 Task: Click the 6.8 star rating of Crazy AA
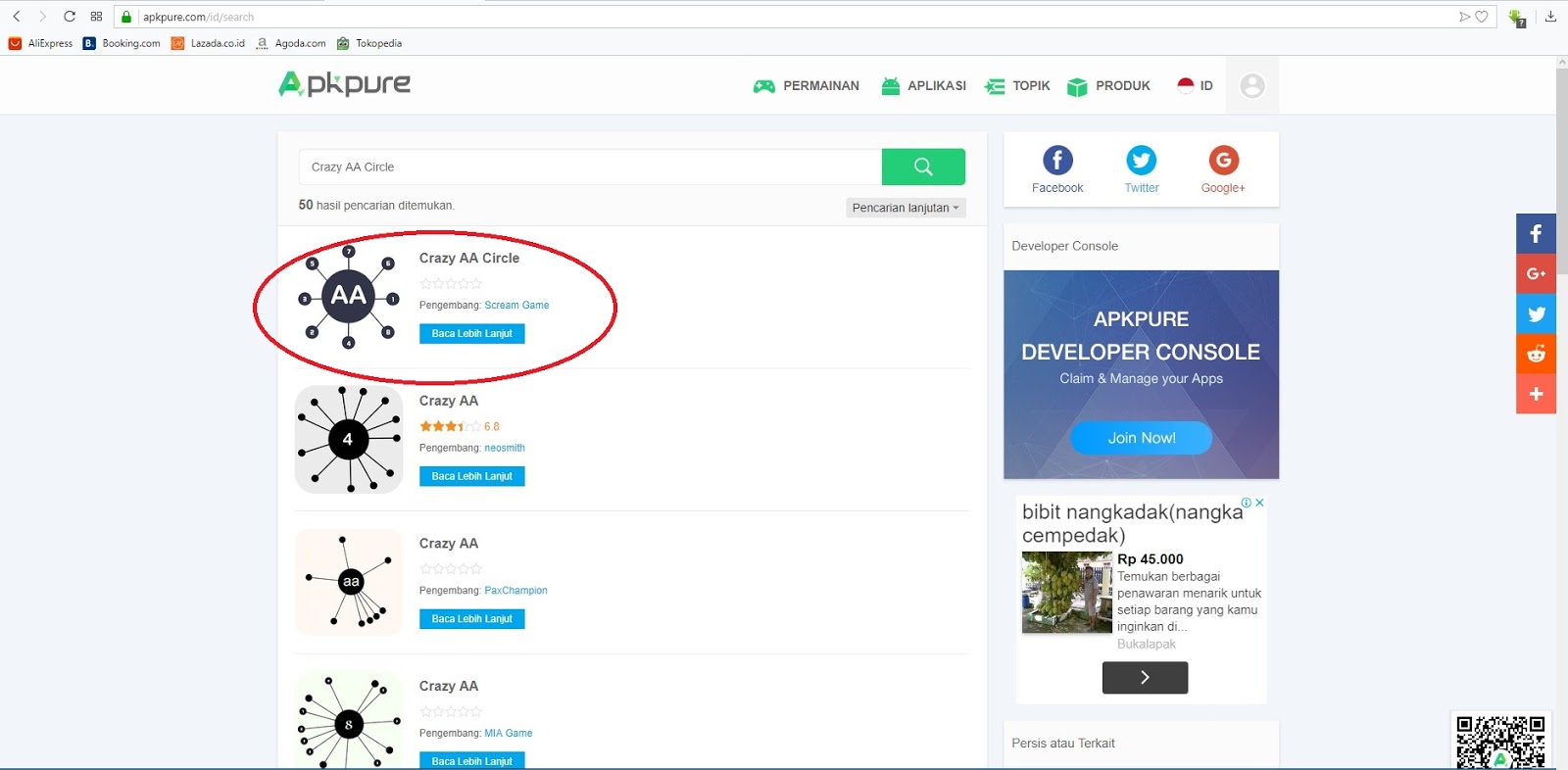460,426
